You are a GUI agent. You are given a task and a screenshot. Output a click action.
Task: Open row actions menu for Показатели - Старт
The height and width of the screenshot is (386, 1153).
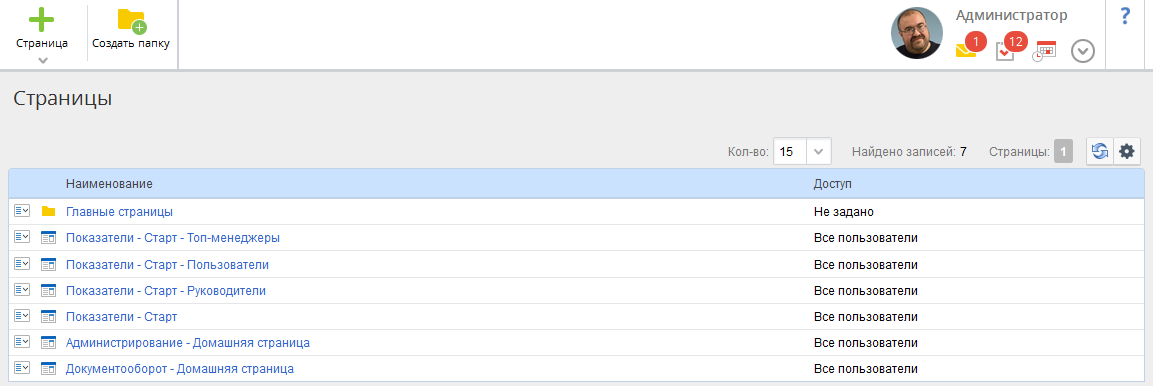pos(21,316)
